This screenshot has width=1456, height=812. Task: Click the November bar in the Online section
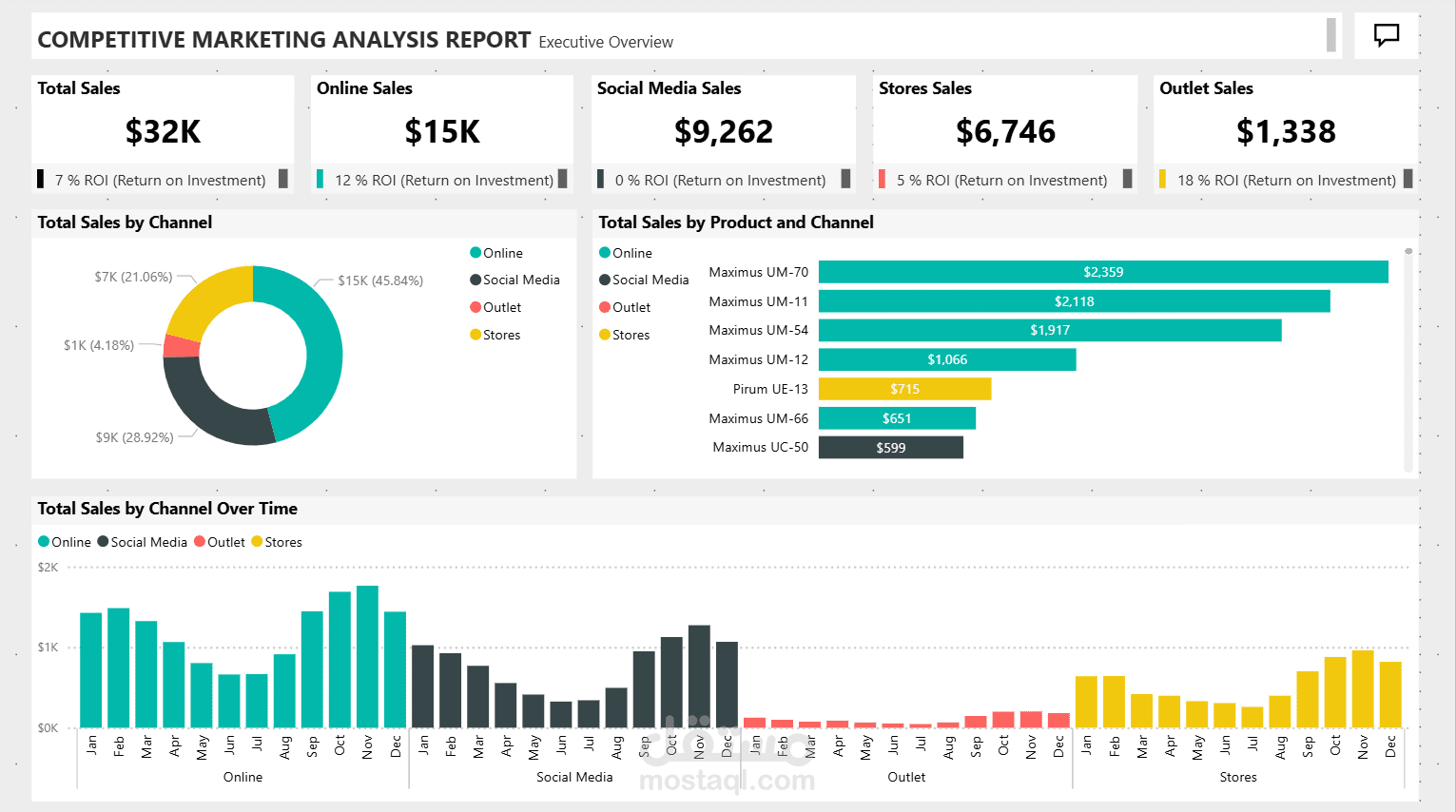coord(369,656)
